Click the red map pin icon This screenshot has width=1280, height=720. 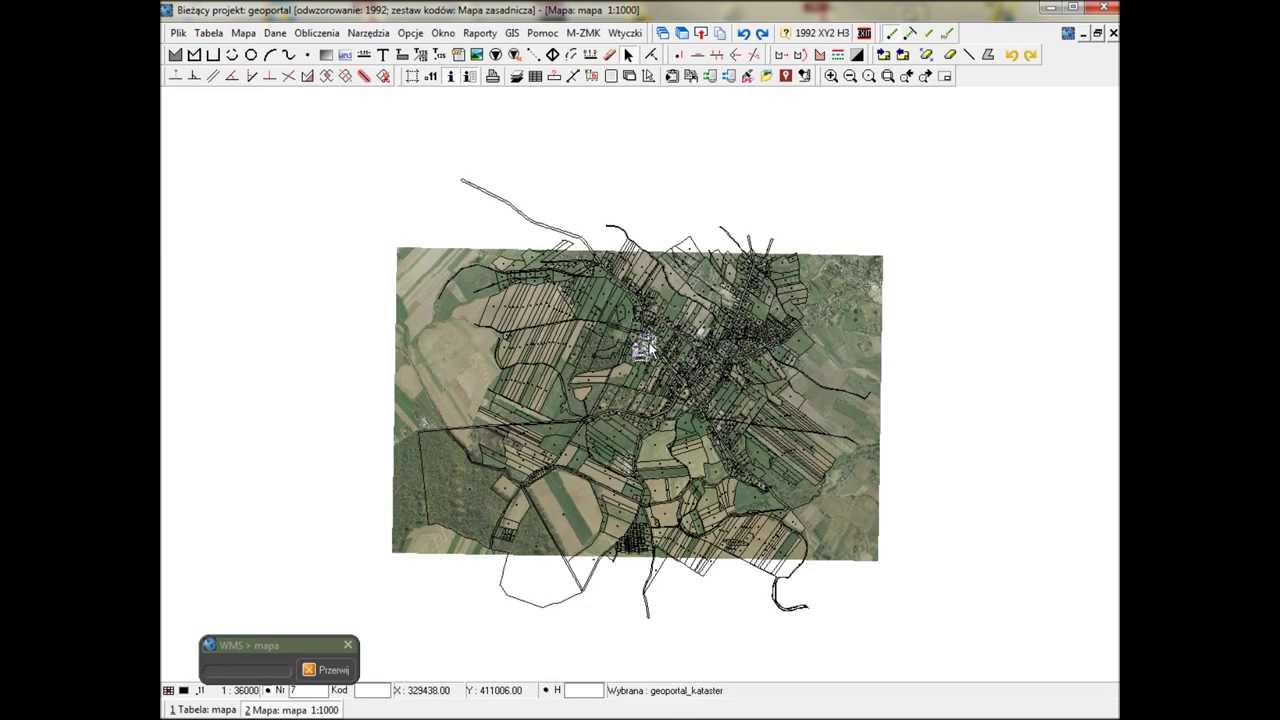tap(786, 76)
